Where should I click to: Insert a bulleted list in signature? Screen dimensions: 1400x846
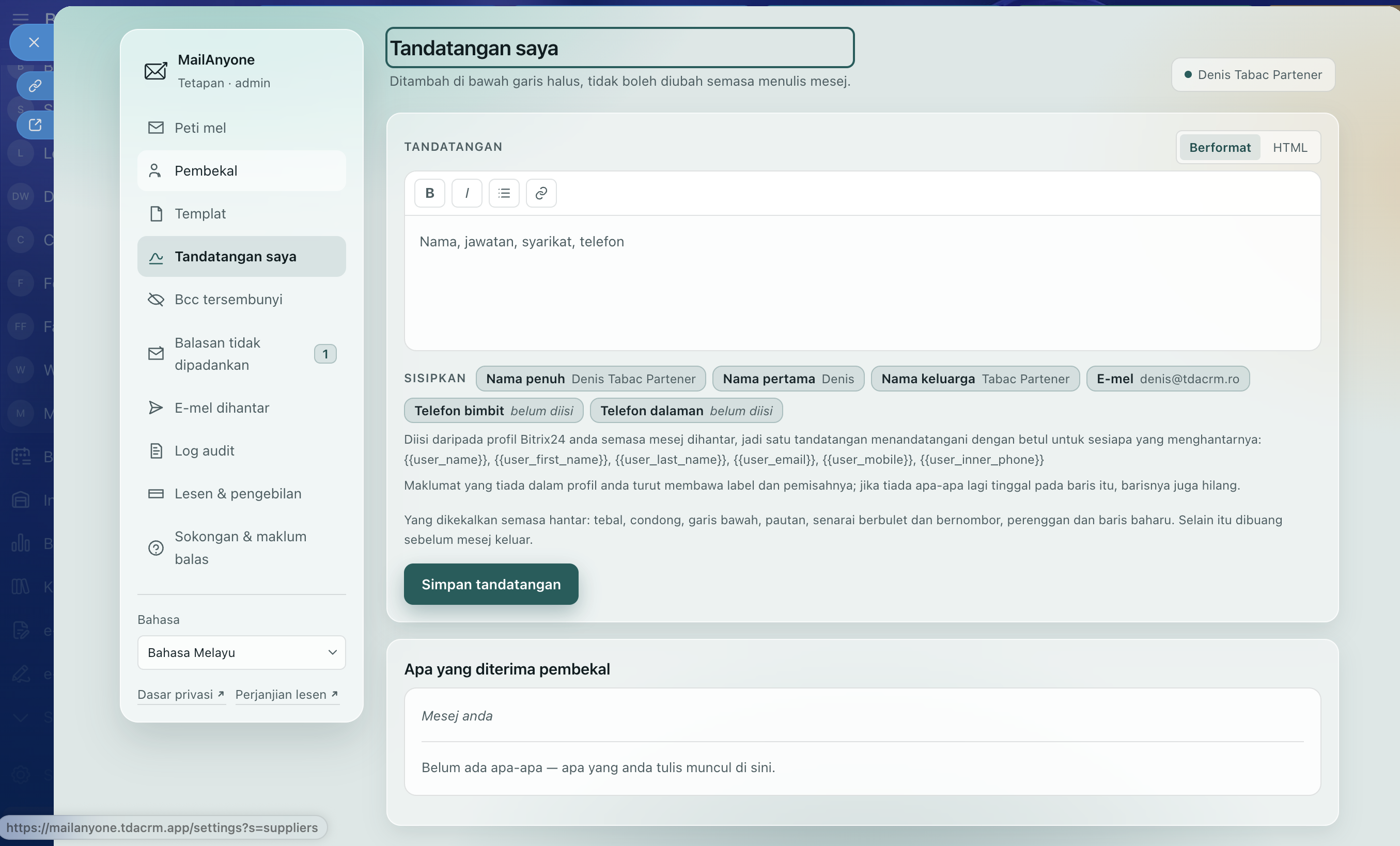tap(504, 193)
